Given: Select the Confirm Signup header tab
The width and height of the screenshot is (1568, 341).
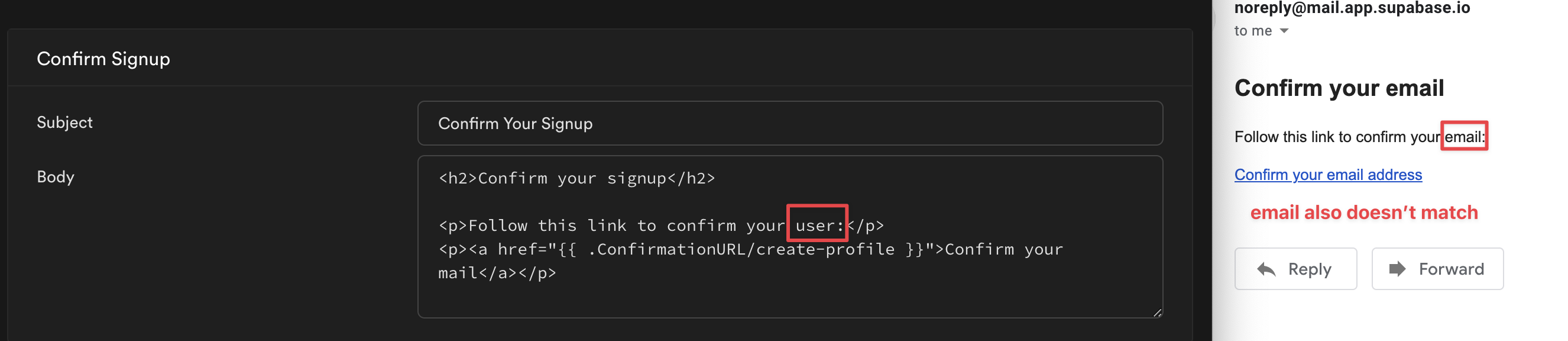Looking at the screenshot, I should coord(104,59).
